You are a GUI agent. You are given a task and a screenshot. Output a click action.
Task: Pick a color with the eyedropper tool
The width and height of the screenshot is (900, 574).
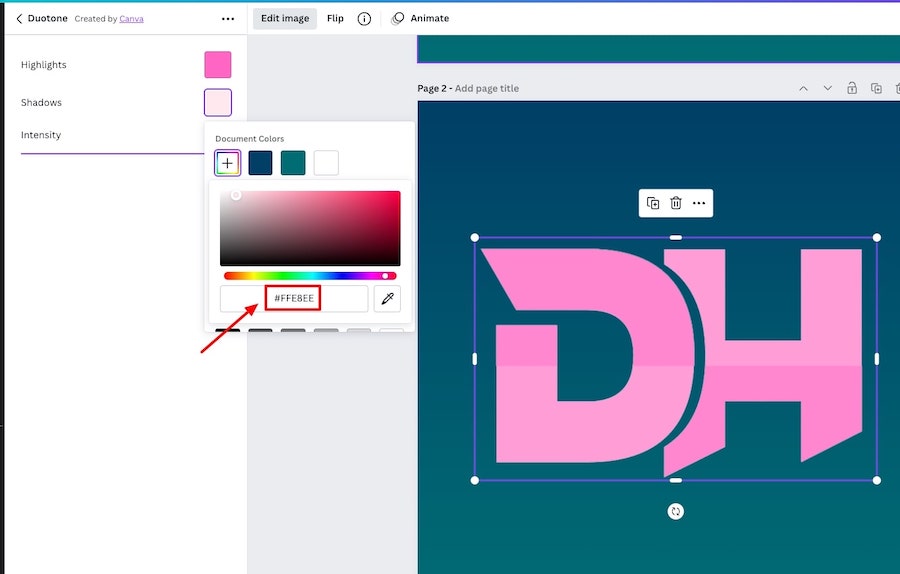(387, 298)
